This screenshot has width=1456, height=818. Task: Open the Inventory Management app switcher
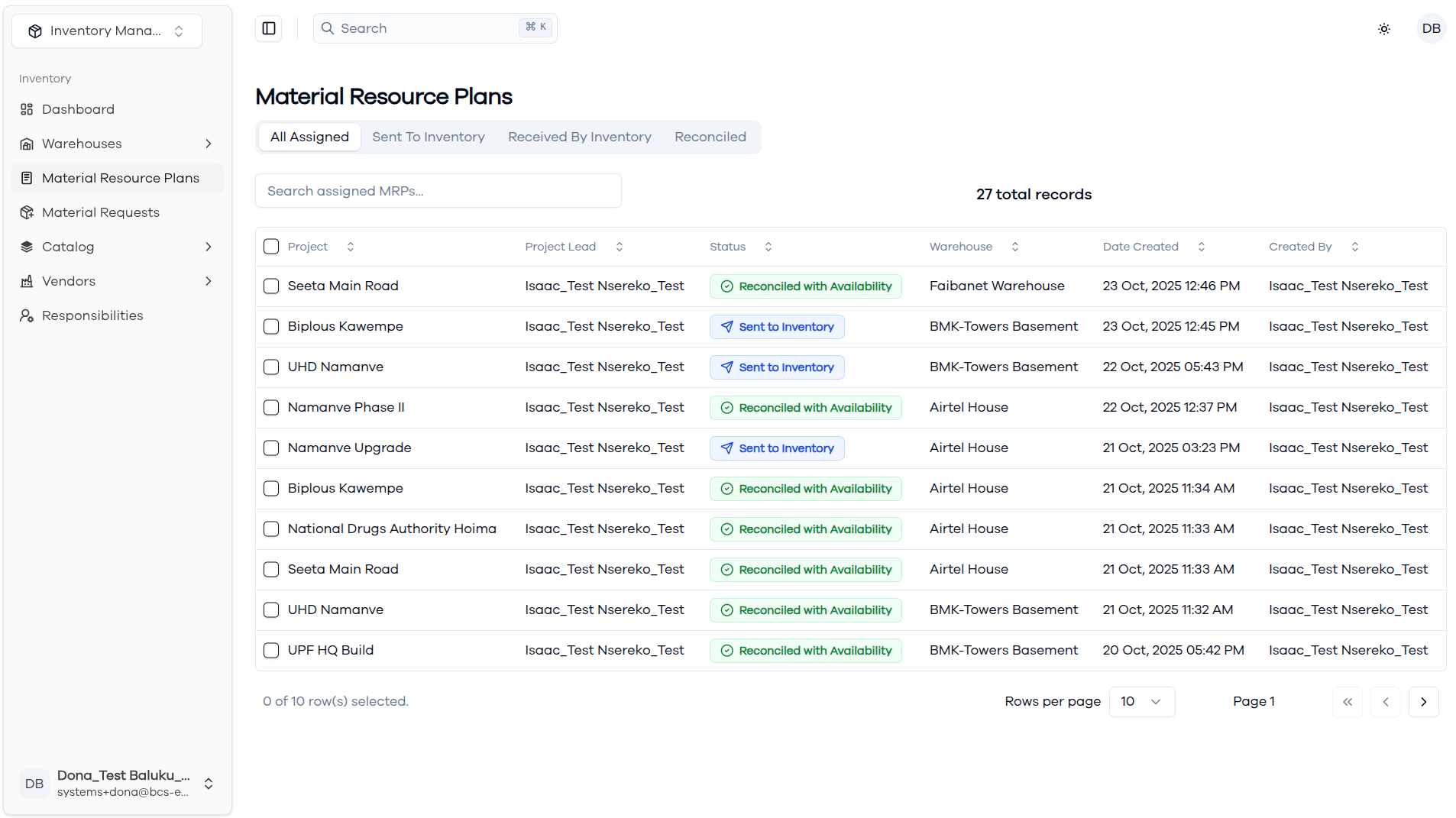[107, 31]
